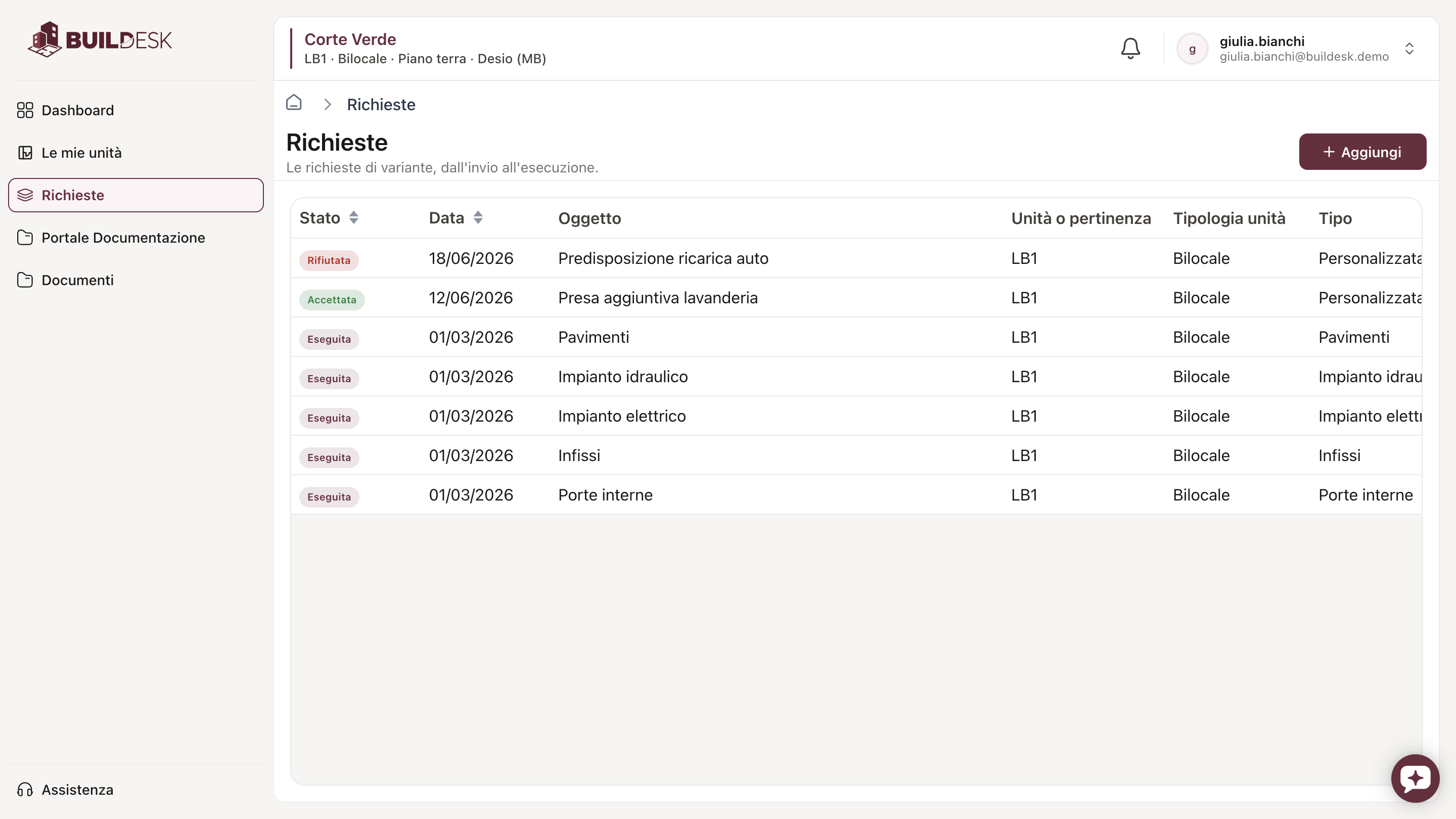Open the notifications bell
1456x819 pixels.
pyautogui.click(x=1130, y=49)
